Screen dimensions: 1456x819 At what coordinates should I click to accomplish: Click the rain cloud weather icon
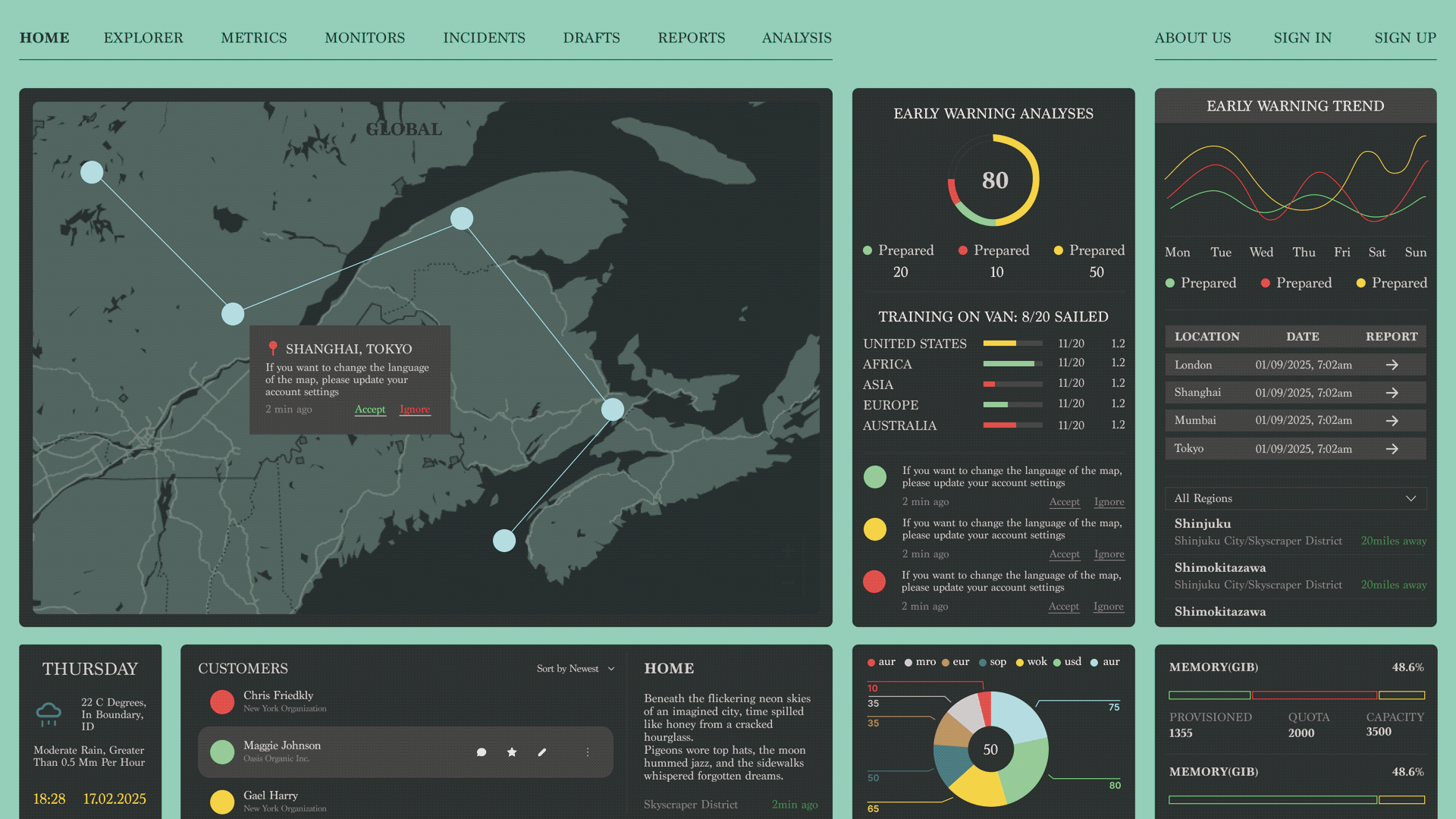click(x=49, y=714)
